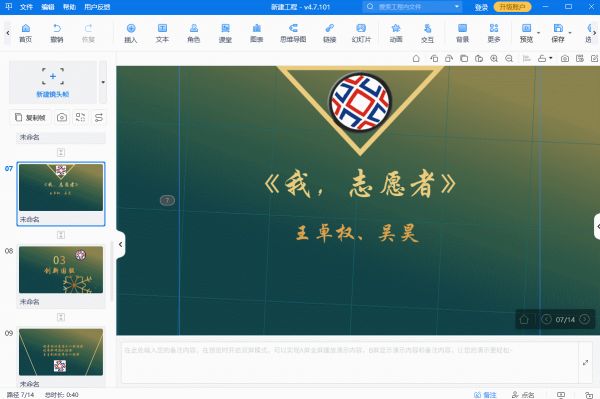Open the 角色 character library
The width and height of the screenshot is (600, 399).
coord(194,33)
